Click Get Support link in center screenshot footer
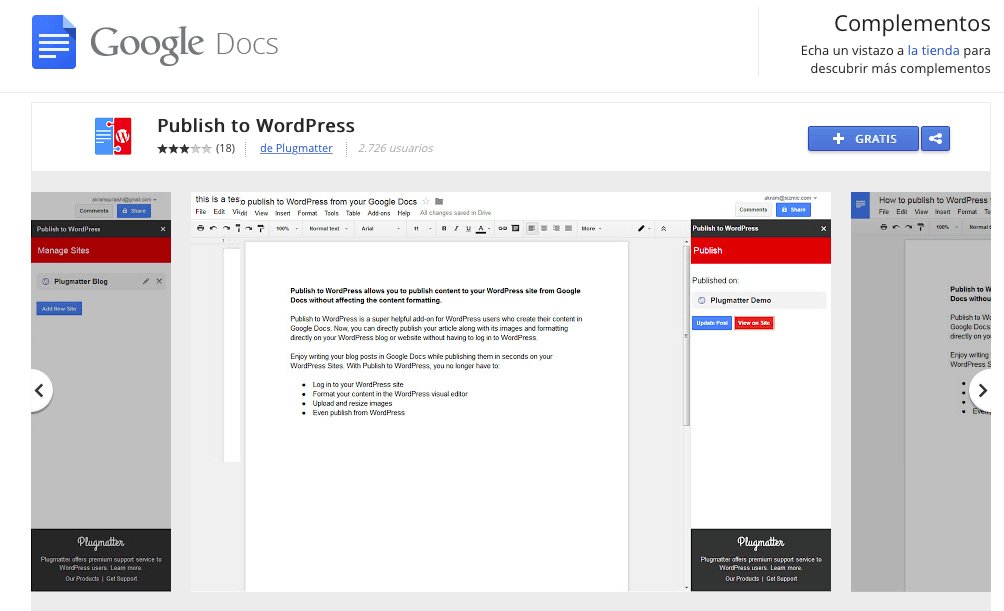 (781, 579)
